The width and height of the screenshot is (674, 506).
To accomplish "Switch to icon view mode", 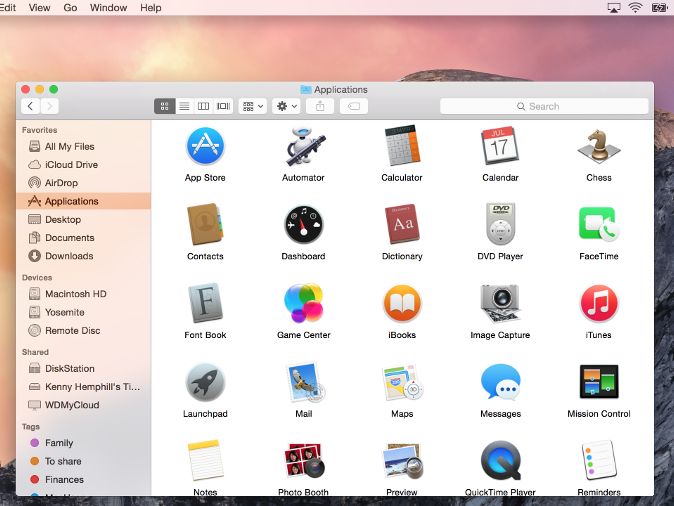I will [x=165, y=106].
